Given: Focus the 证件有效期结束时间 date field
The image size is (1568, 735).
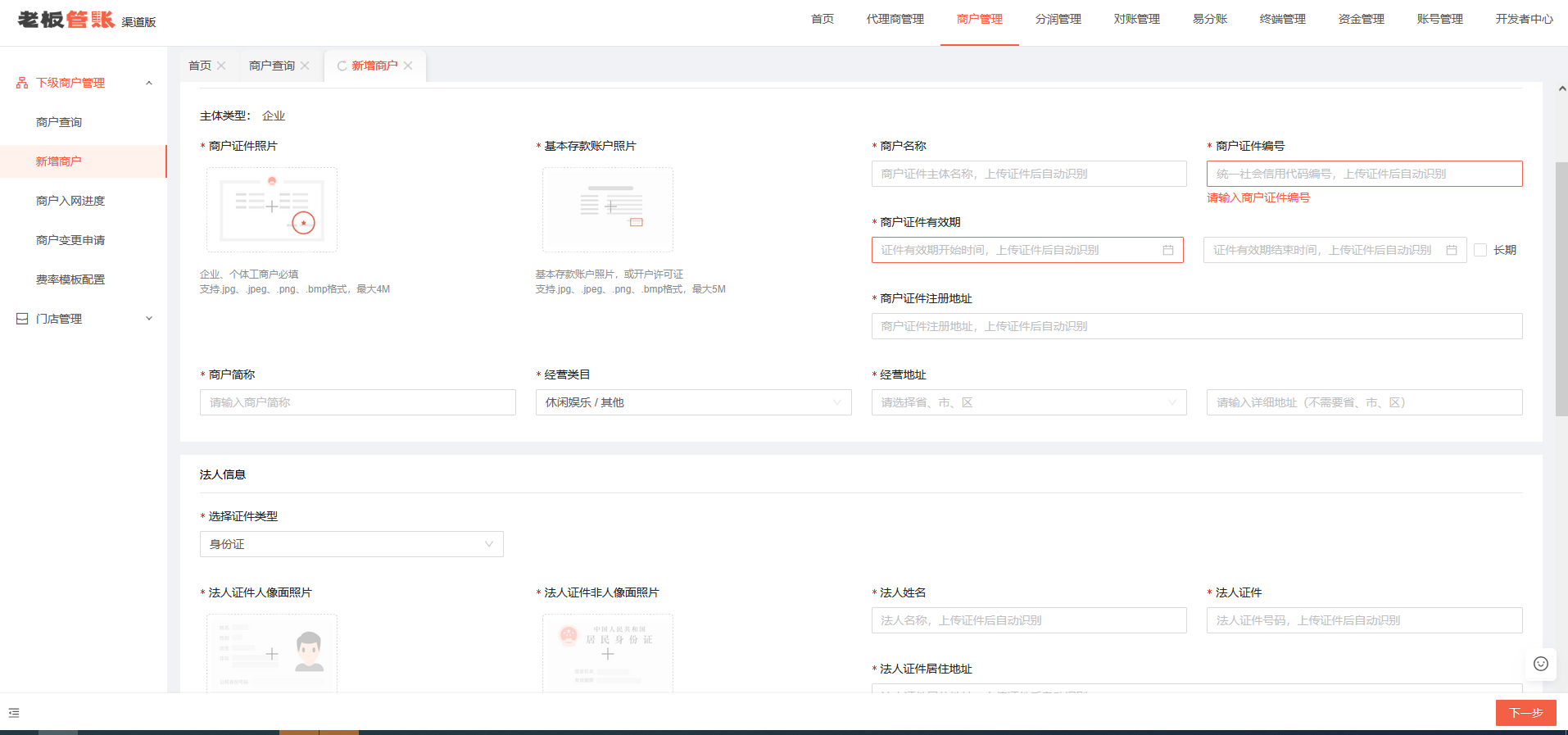Looking at the screenshot, I should [1335, 250].
